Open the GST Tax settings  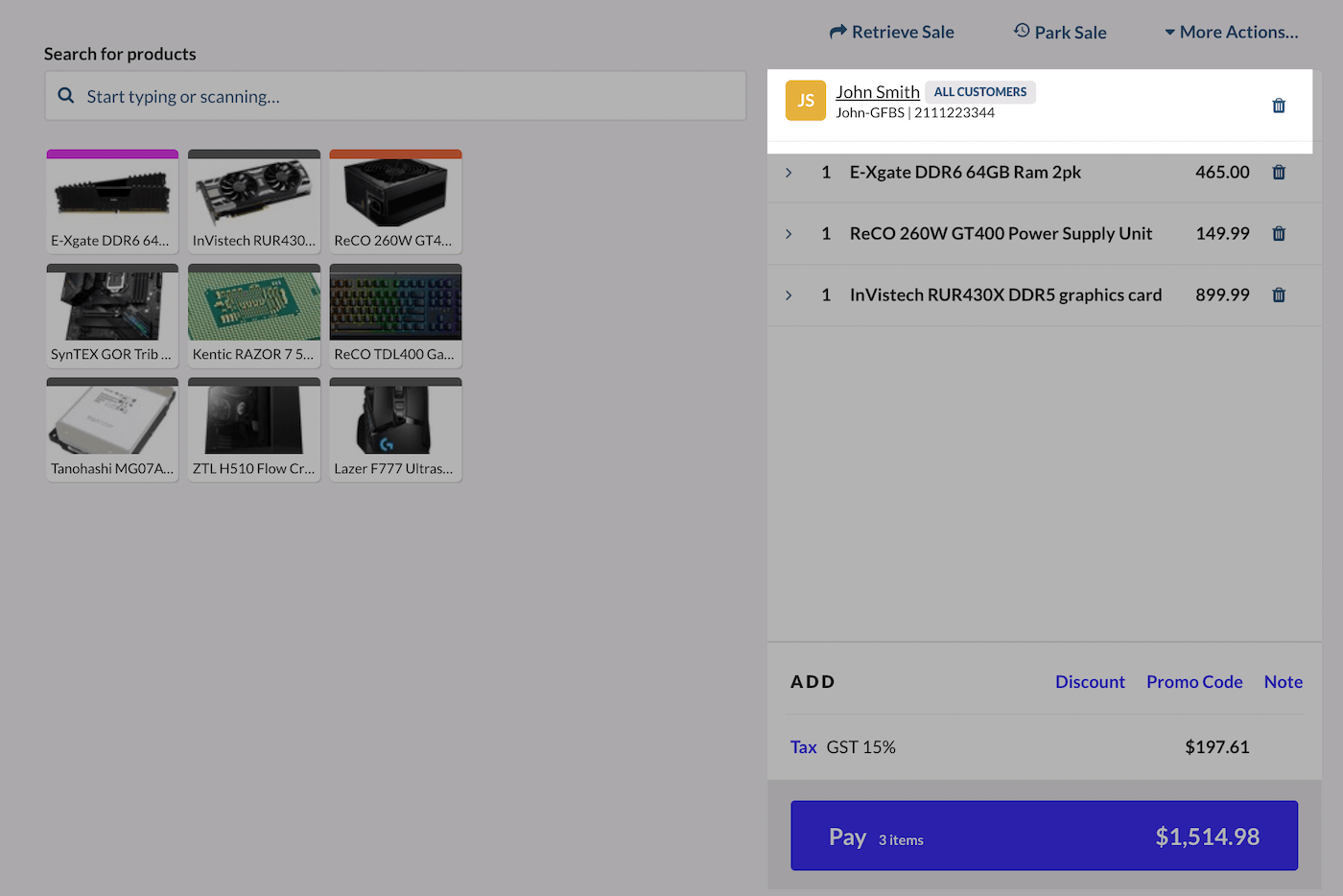click(x=804, y=746)
